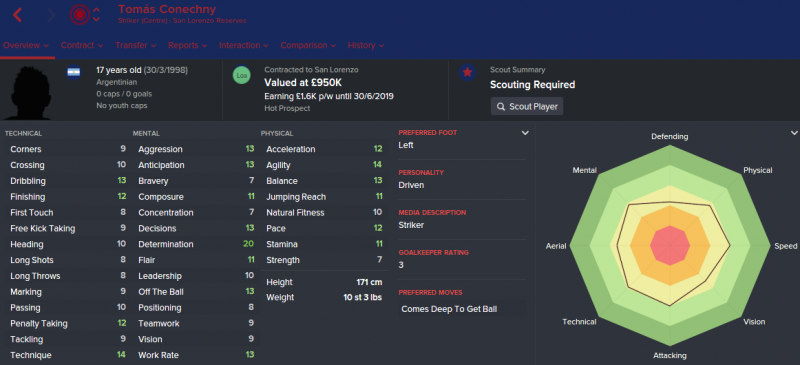Image resolution: width=800 pixels, height=365 pixels.
Task: Open the Interaction menu
Action: [x=243, y=45]
